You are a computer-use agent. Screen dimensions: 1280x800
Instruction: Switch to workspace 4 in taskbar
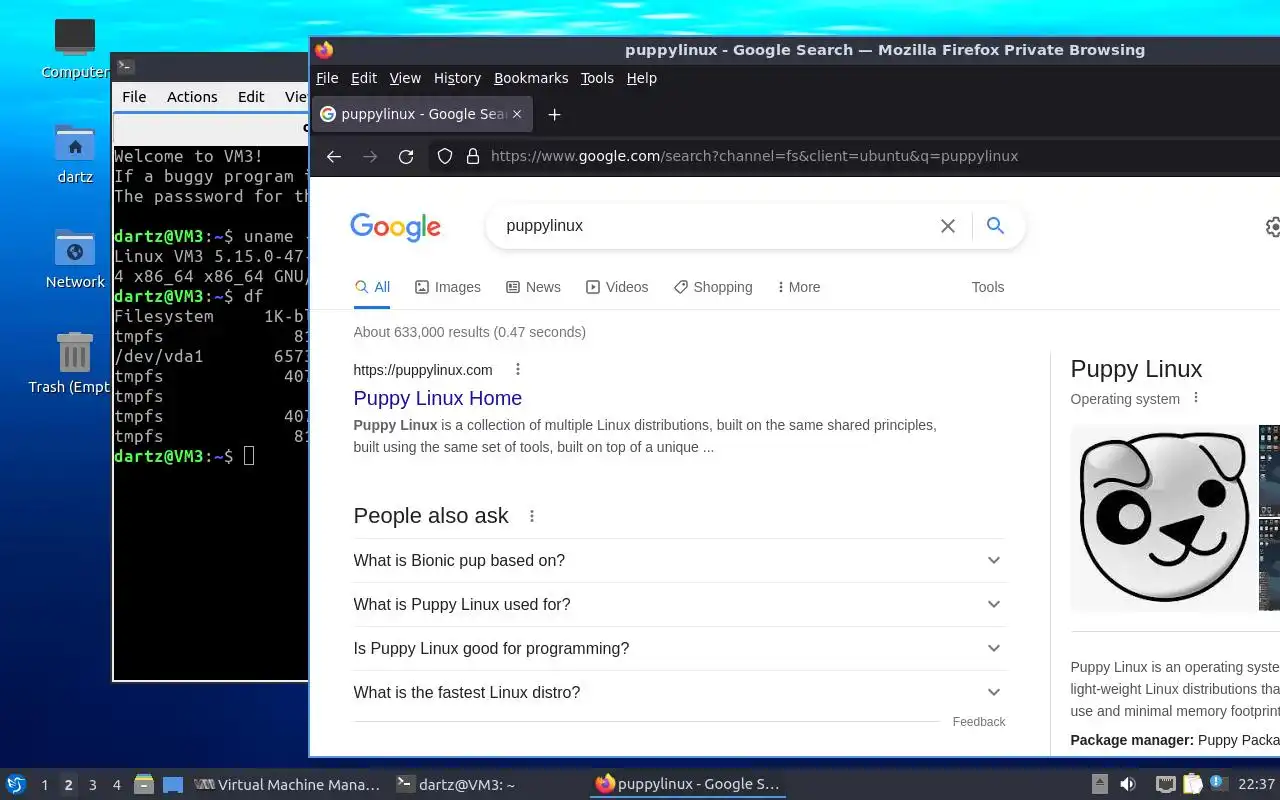[x=116, y=785]
